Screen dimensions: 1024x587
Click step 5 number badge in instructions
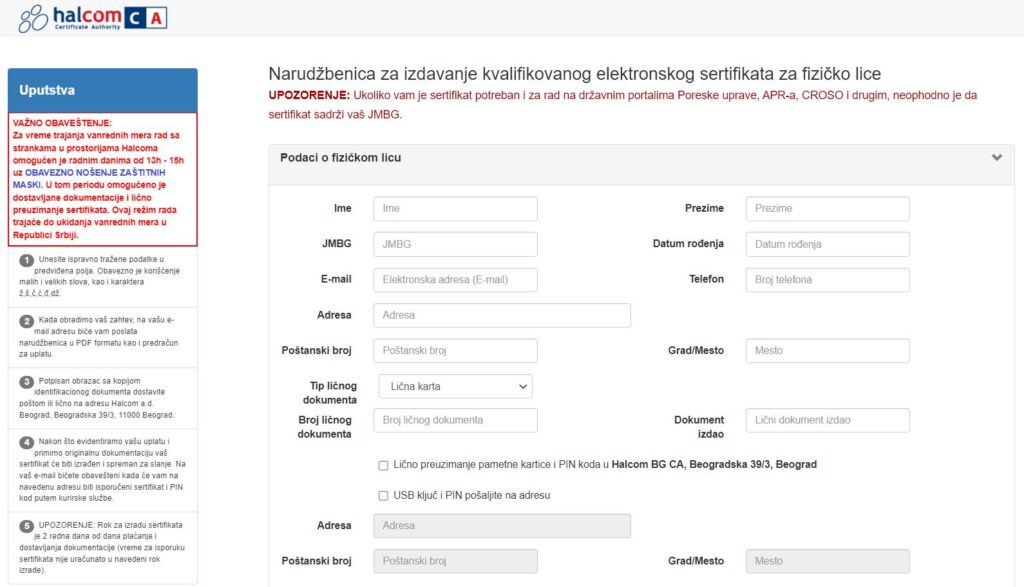(x=27, y=526)
